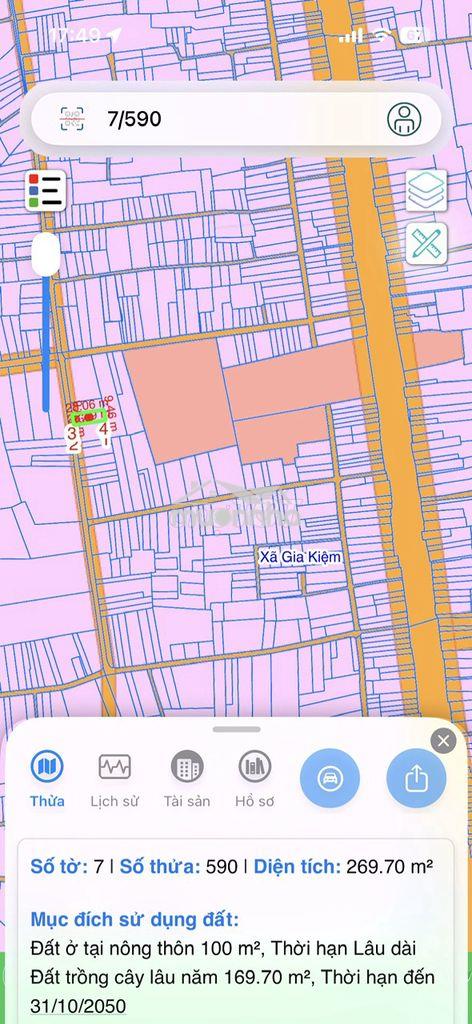The height and width of the screenshot is (1024, 472).
Task: Open the map legend list icon
Action: coord(46,191)
